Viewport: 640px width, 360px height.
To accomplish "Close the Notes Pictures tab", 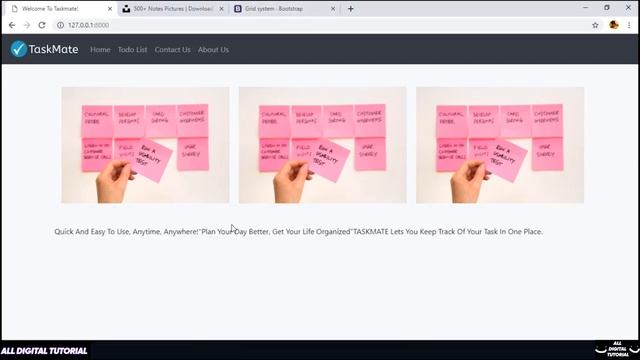I will tap(221, 9).
